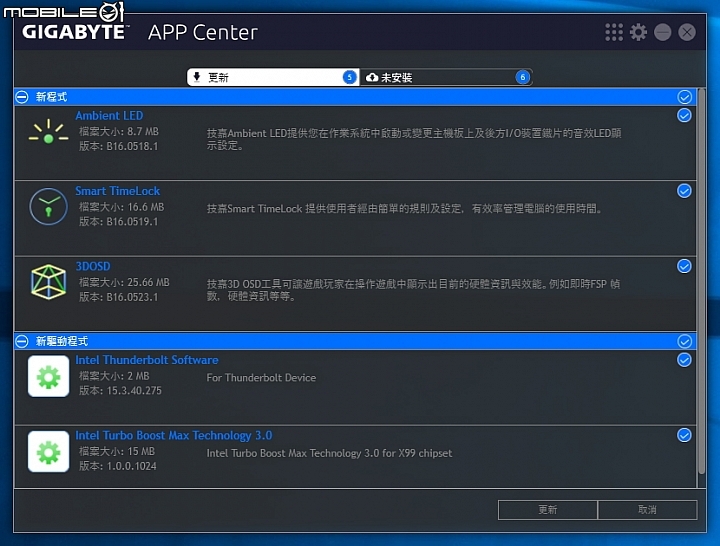The height and width of the screenshot is (546, 720).
Task: Click the text 版本: 1.0.0.1024
Action: [118, 466]
